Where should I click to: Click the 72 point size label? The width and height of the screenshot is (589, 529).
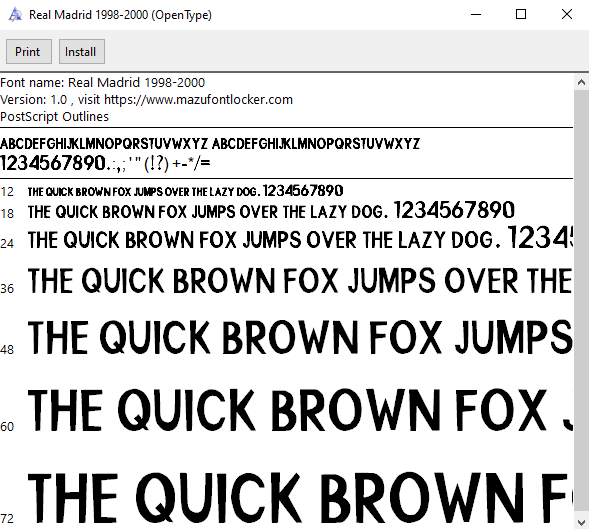pyautogui.click(x=7, y=518)
